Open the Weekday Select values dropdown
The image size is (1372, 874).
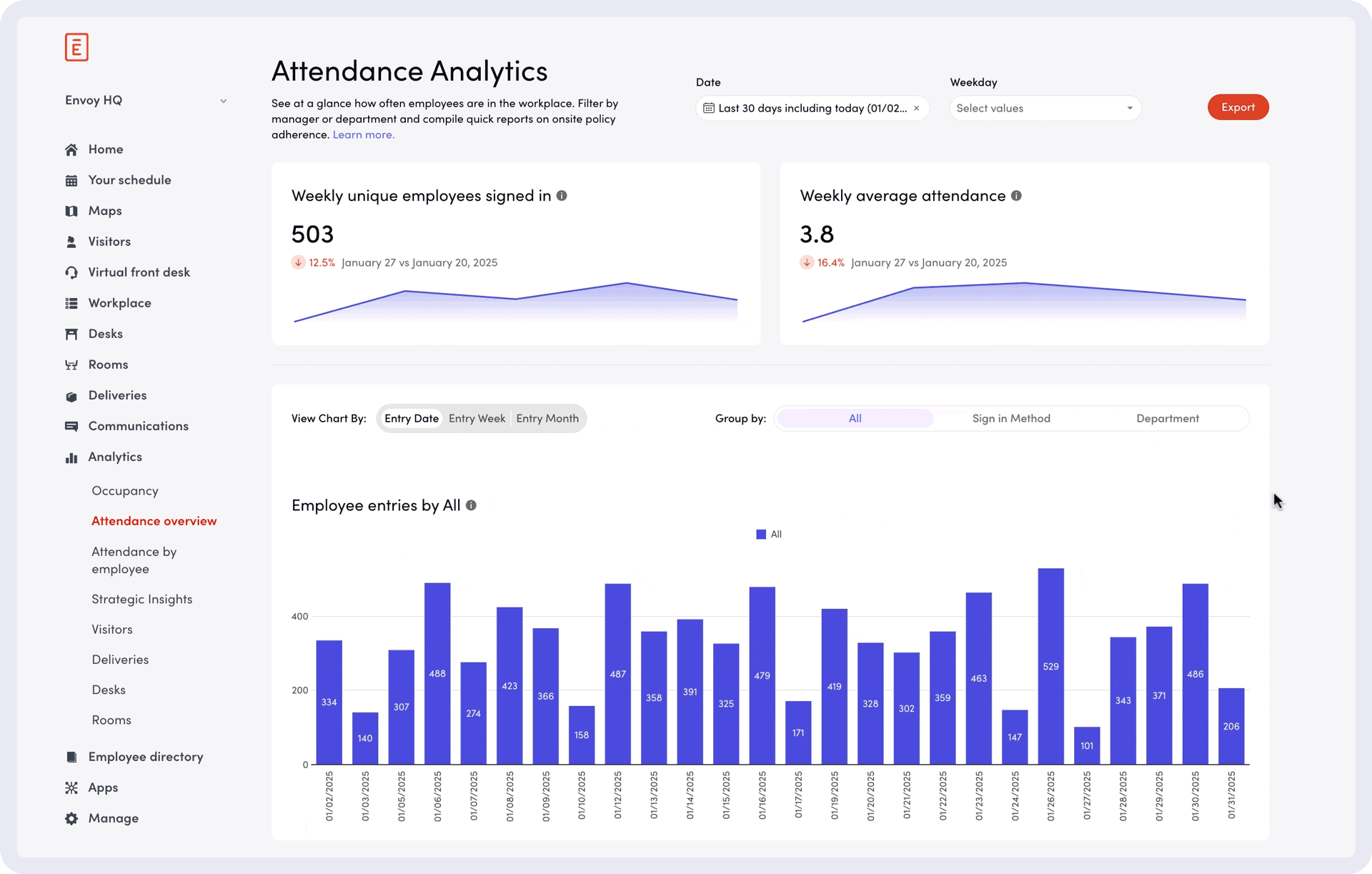click(1045, 108)
